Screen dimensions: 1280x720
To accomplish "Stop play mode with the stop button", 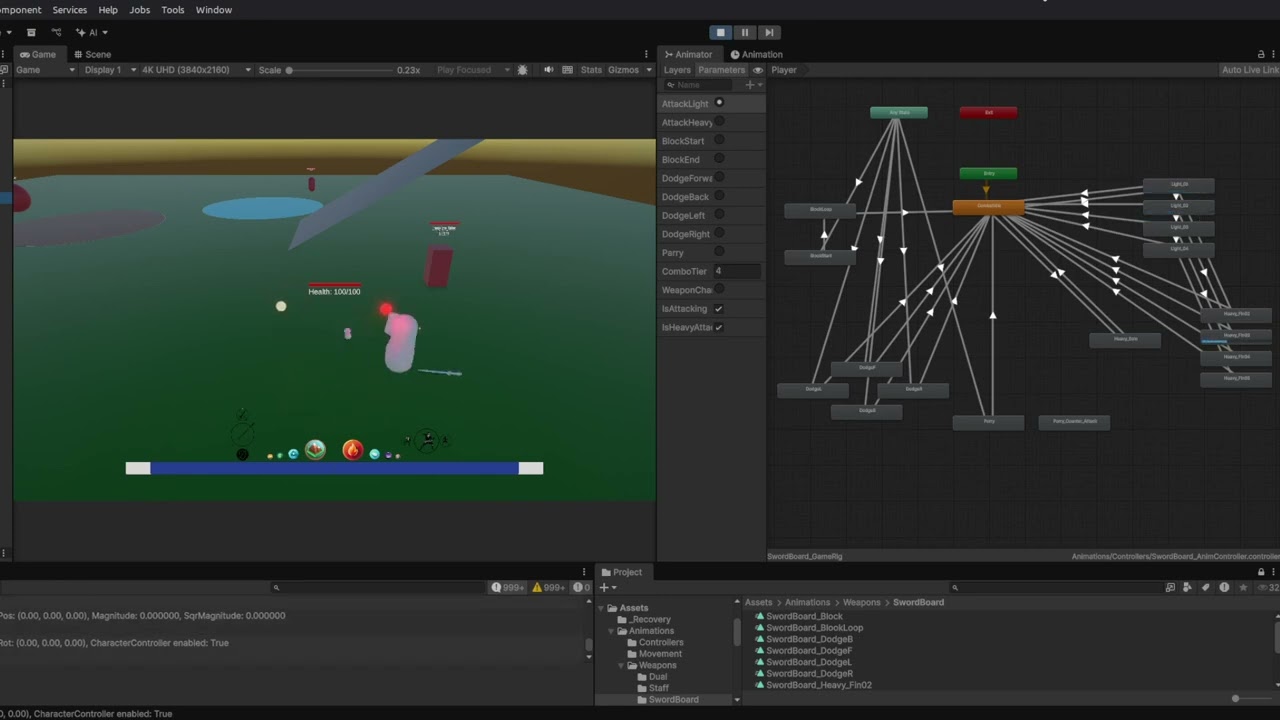I will 720,32.
